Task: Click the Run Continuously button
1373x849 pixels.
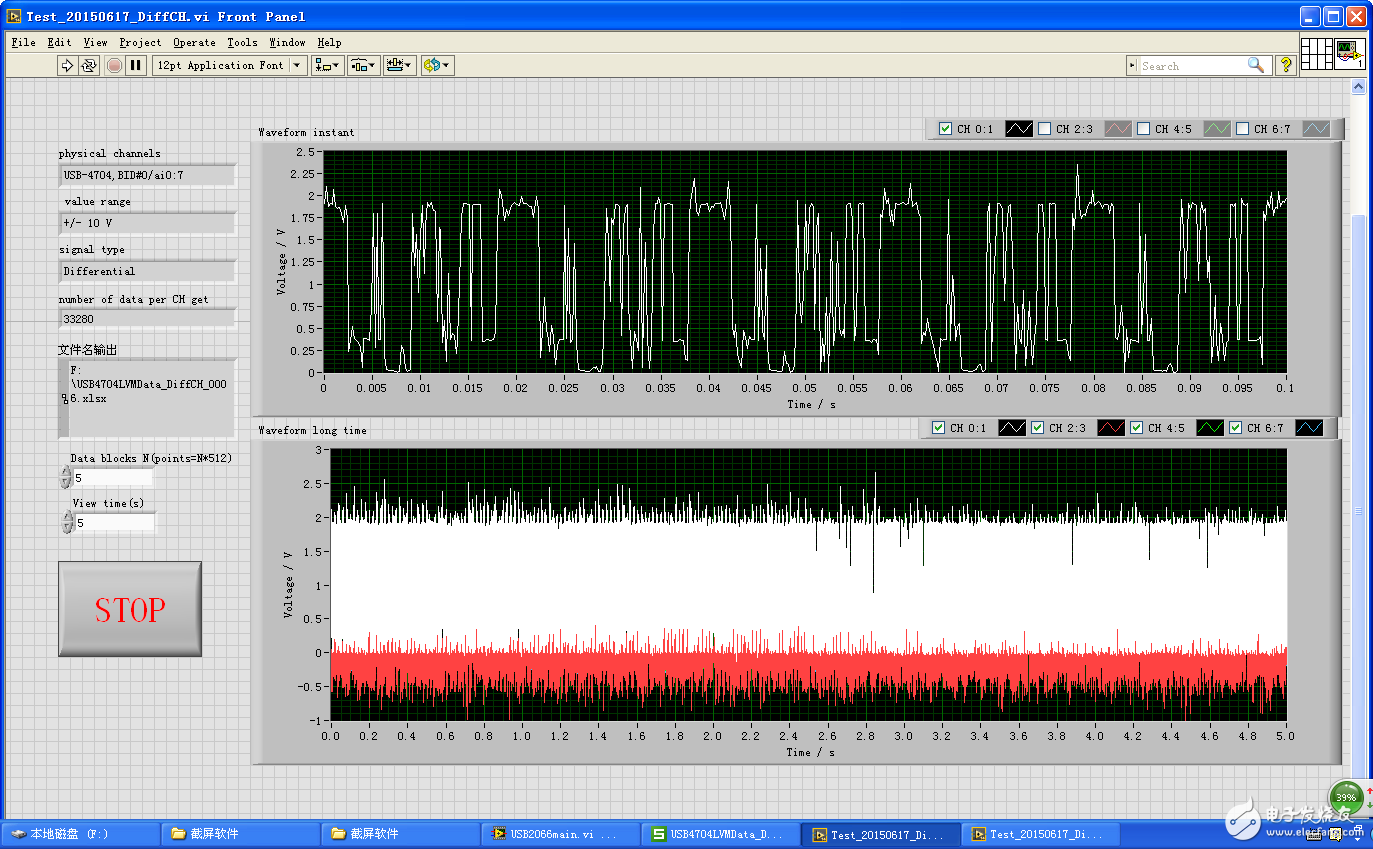Action: [89, 65]
